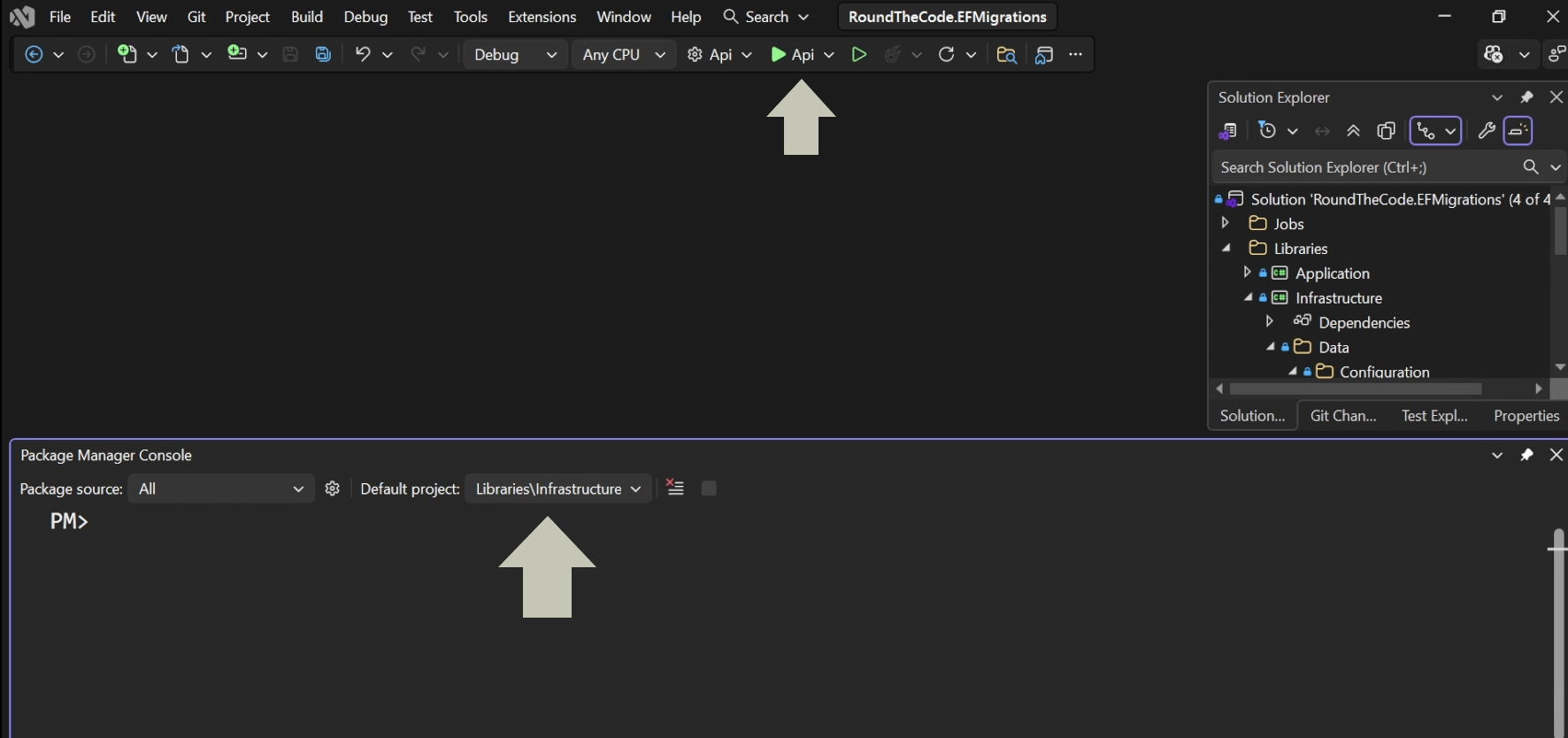
Task: Open the File menu
Action: point(60,17)
